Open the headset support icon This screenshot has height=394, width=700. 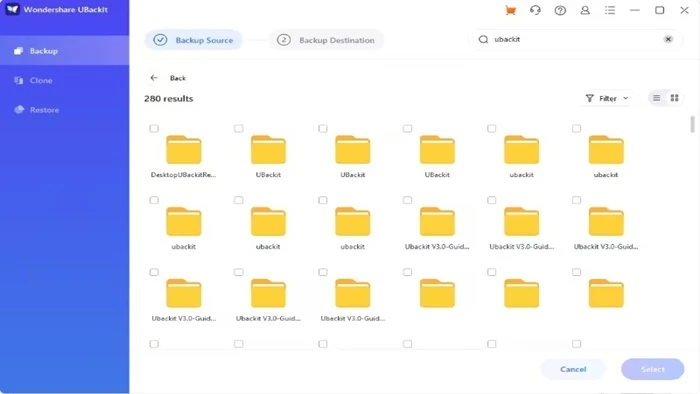[535, 10]
